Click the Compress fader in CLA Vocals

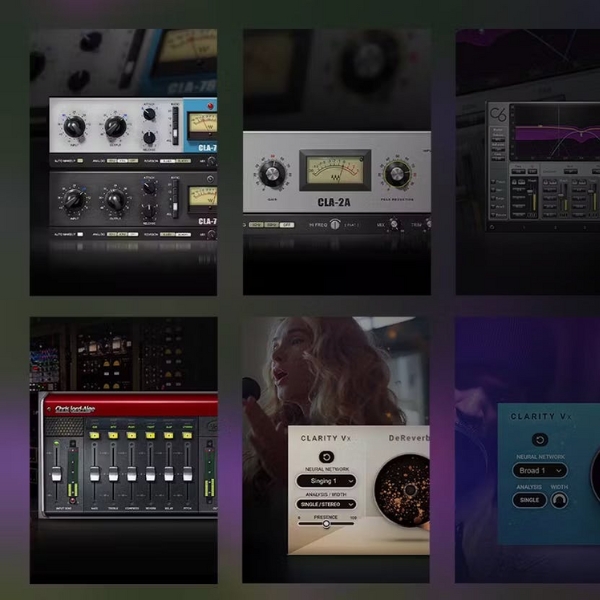point(132,473)
